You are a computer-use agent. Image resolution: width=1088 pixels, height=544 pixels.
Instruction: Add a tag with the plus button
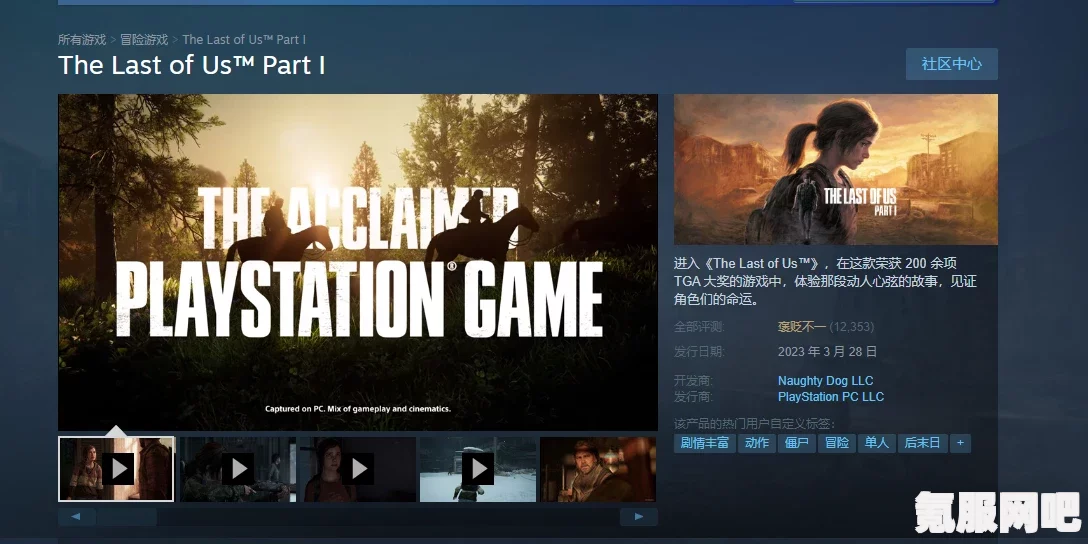[960, 443]
